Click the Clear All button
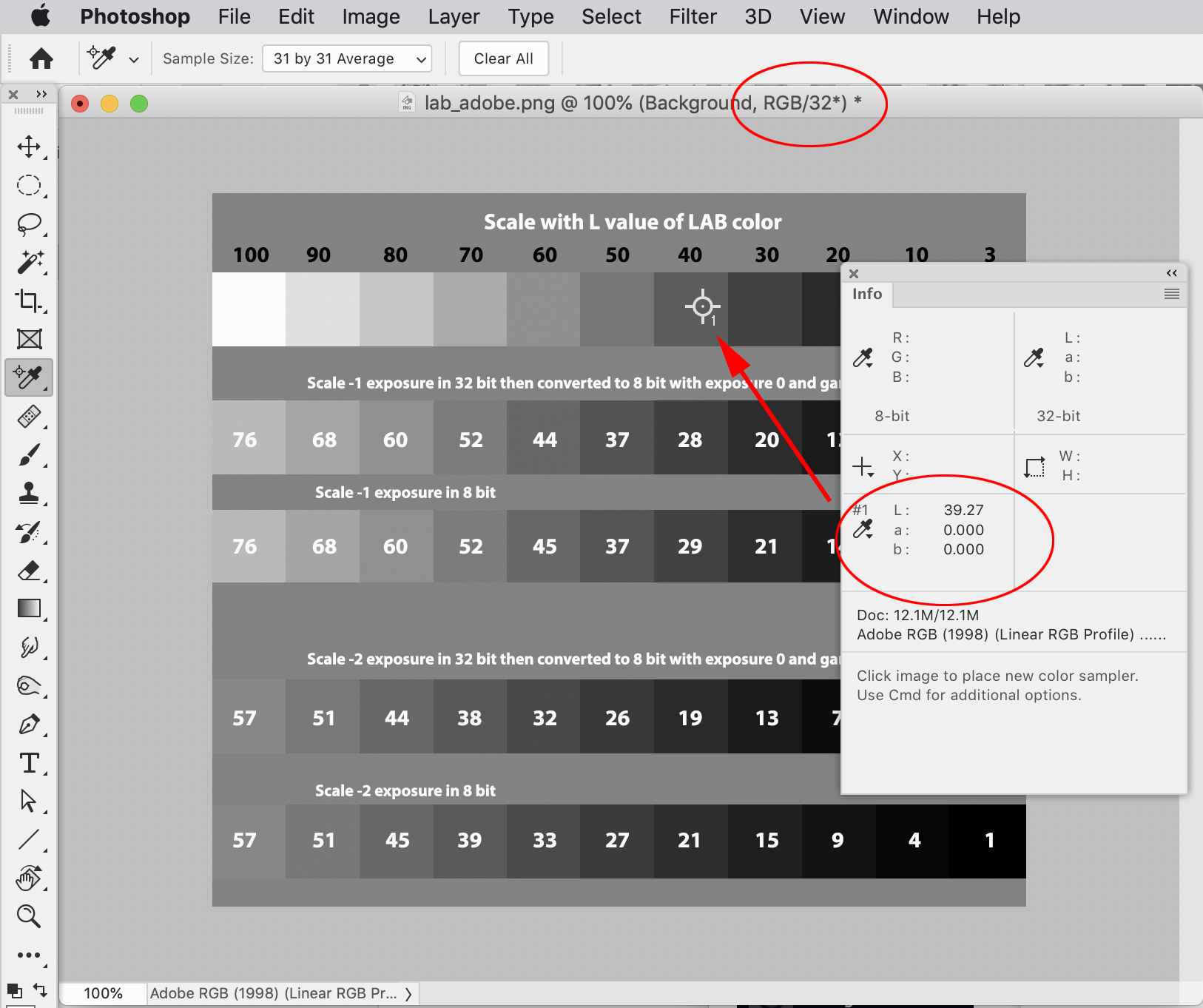1203x1008 pixels. tap(503, 58)
